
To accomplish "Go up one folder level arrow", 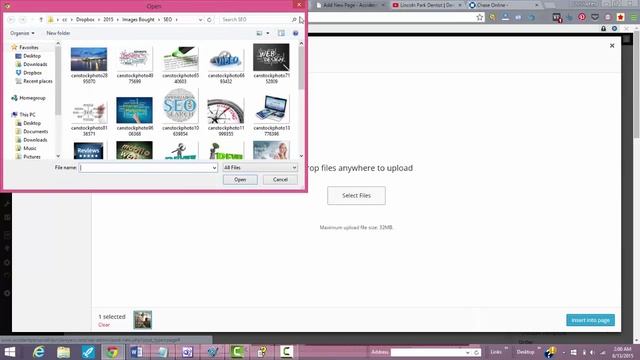I will 41,20.
